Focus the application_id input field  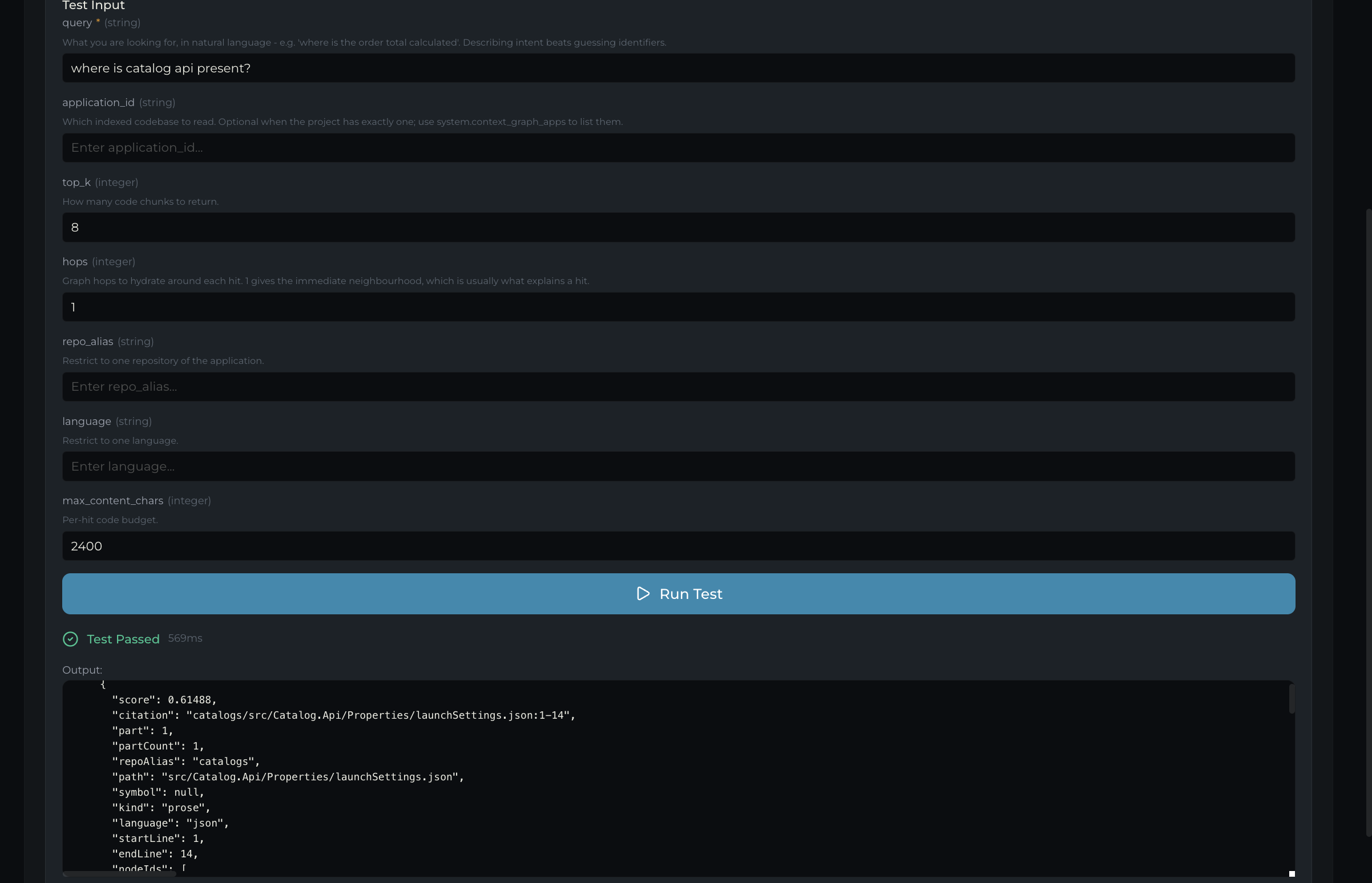click(679, 147)
